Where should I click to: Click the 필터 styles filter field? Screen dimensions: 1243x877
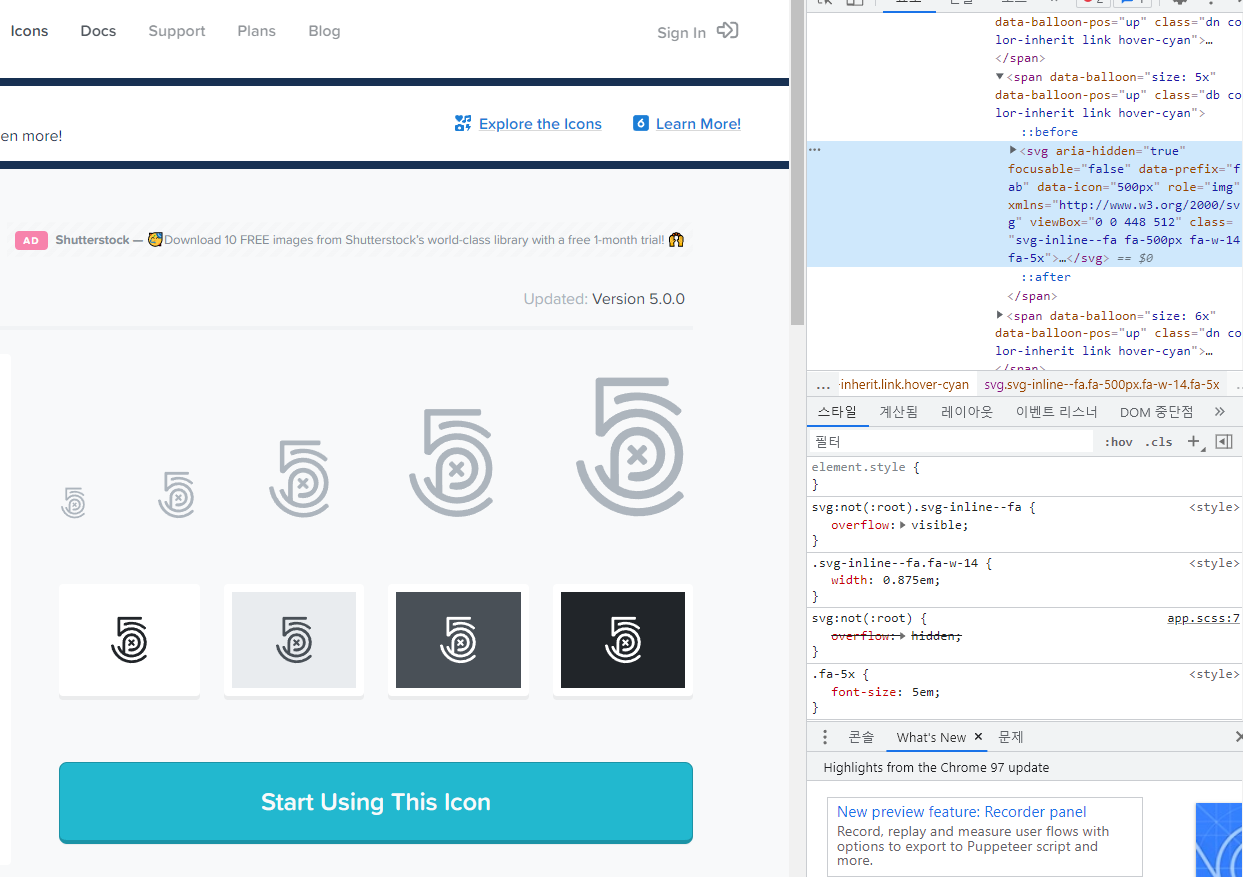pyautogui.click(x=951, y=441)
